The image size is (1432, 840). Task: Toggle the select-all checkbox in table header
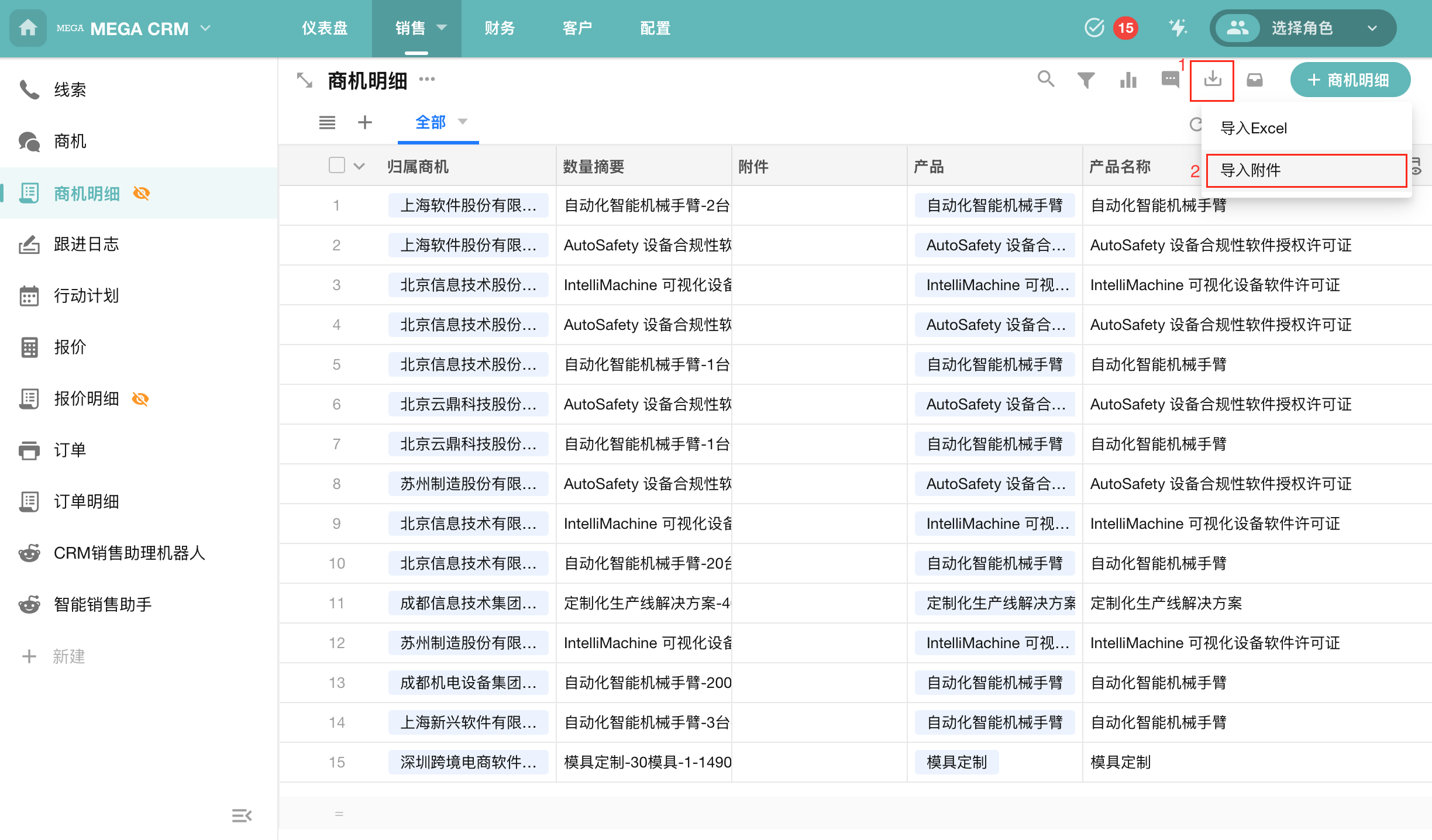[x=337, y=166]
